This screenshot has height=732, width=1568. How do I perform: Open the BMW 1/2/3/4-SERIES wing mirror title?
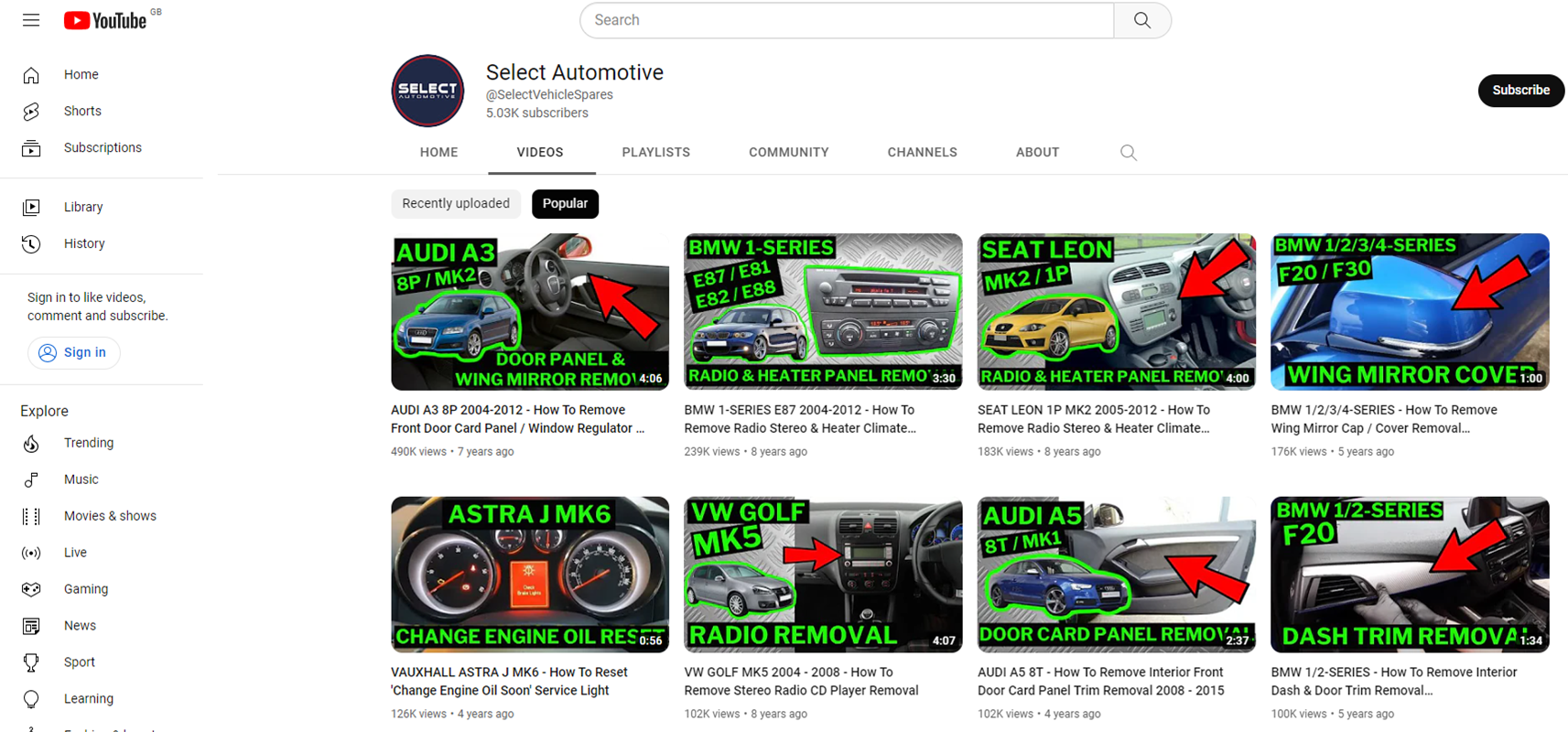[1384, 419]
